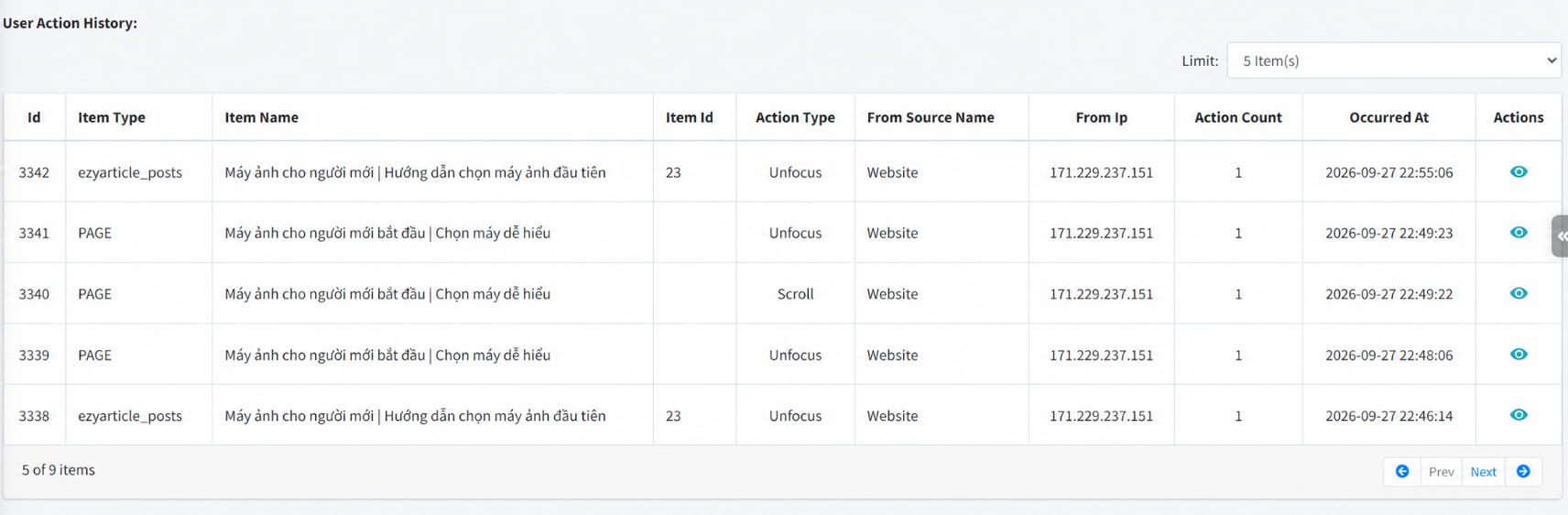The height and width of the screenshot is (515, 1568).
Task: Go to the Prev page
Action: pyautogui.click(x=1441, y=472)
